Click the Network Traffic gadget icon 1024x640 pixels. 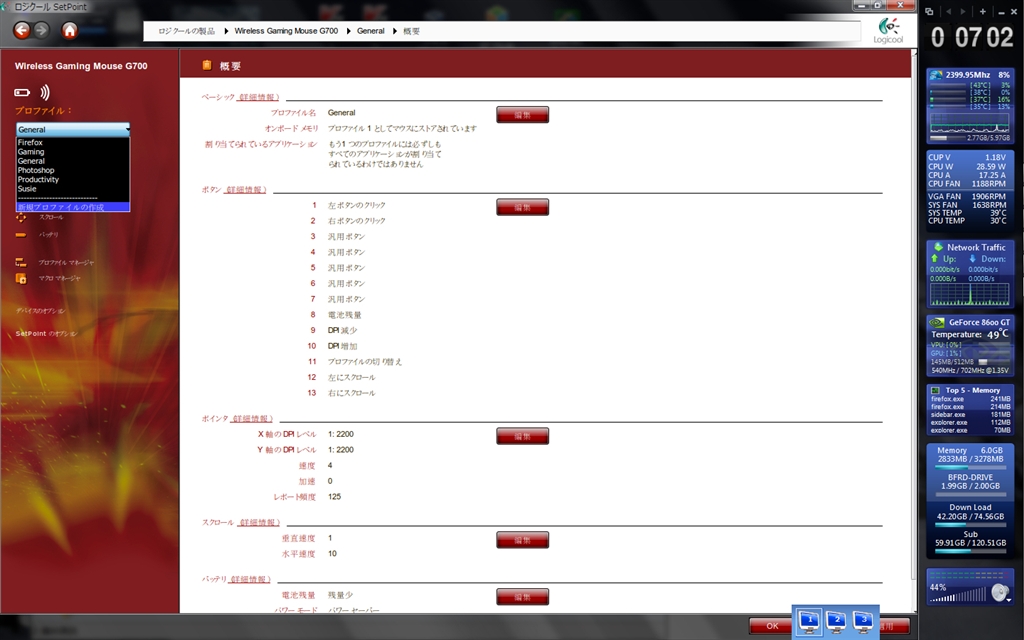pyautogui.click(x=938, y=247)
